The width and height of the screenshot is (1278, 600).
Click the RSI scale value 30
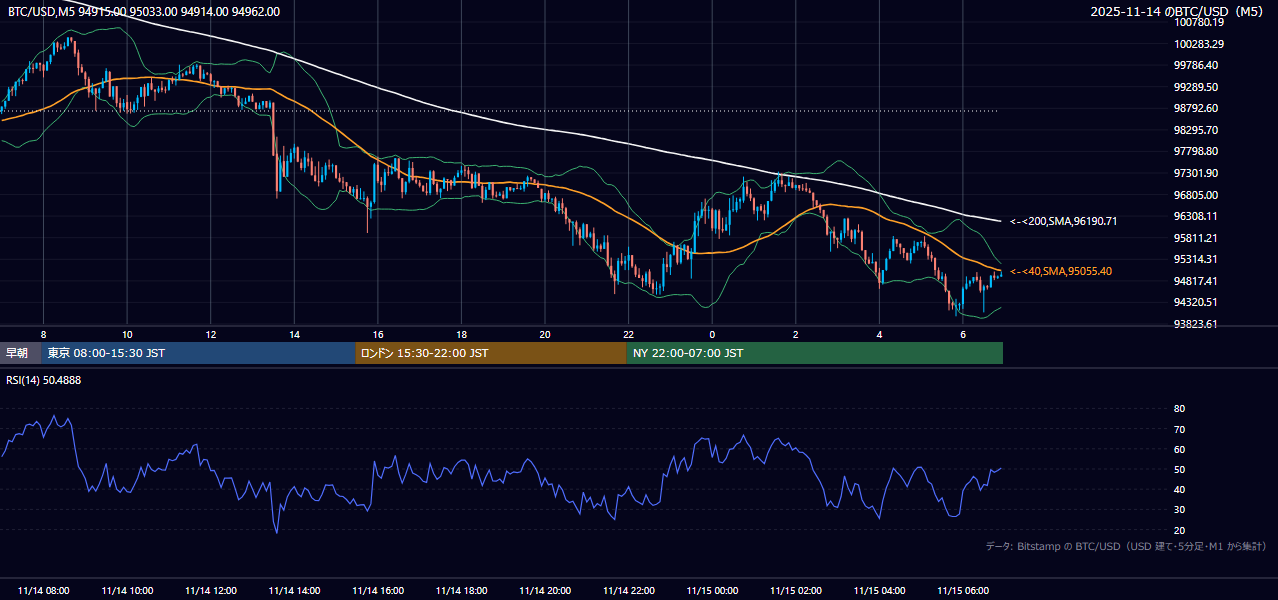tap(1180, 509)
